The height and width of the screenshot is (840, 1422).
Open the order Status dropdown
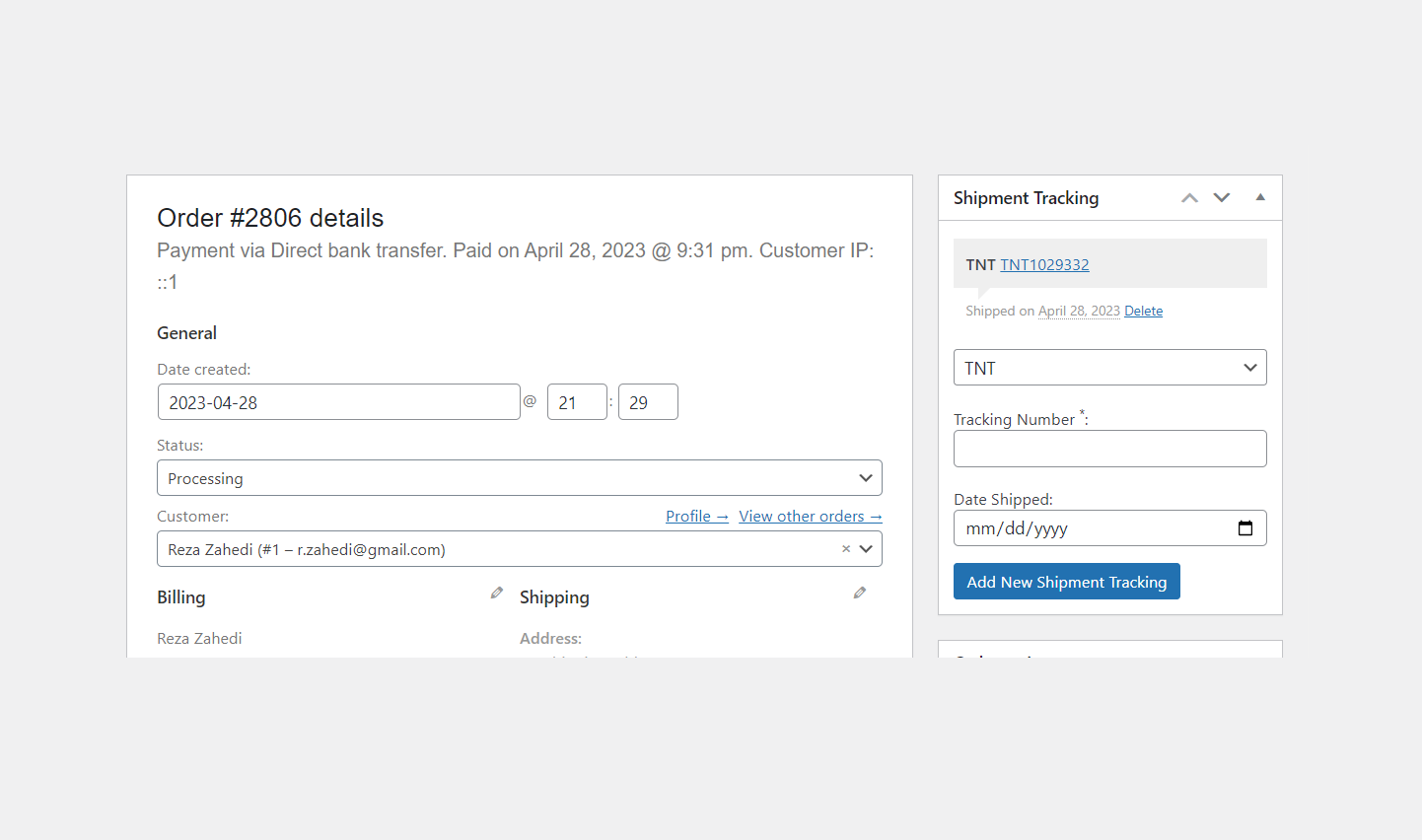click(x=520, y=478)
